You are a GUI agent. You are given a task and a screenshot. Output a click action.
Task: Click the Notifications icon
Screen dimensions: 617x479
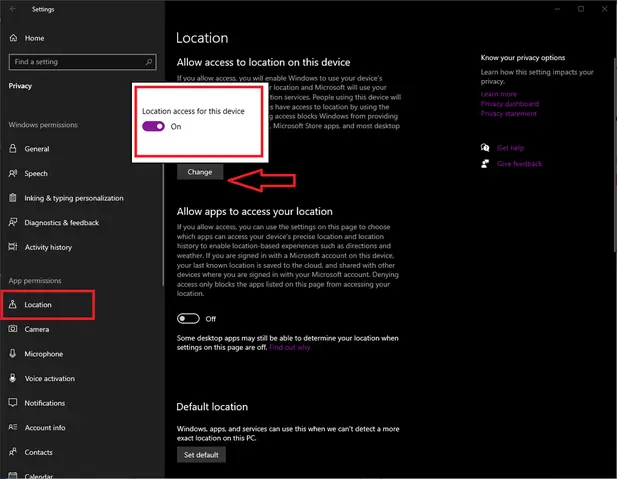[x=13, y=403]
